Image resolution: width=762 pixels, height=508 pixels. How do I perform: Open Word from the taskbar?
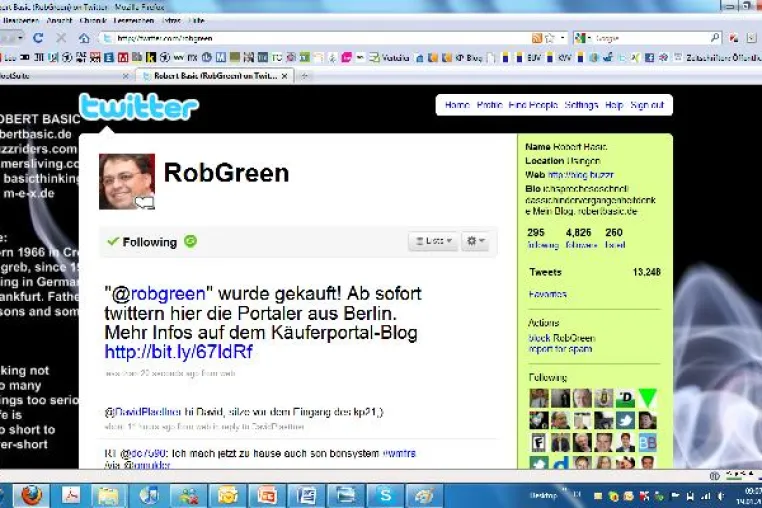(306, 495)
